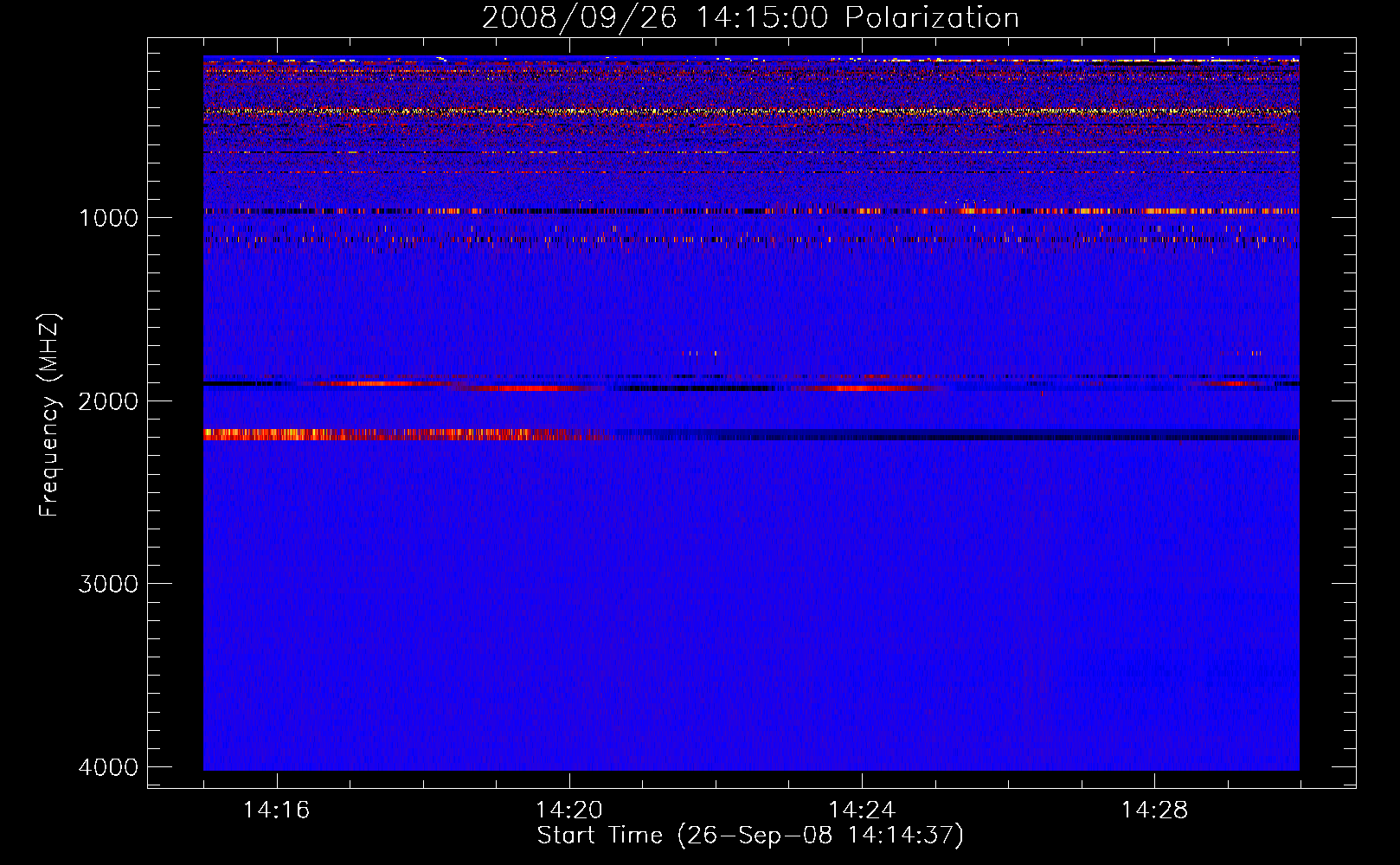Click the 2000 frequency tick label
Screen dimensions: 1400x865
click(108, 400)
